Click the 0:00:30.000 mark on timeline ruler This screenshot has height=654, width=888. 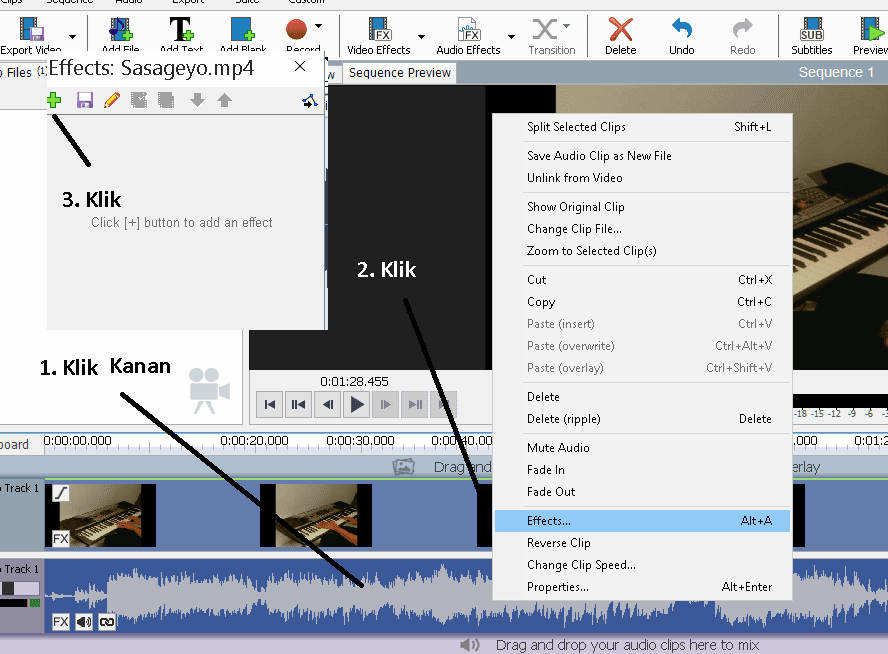(x=360, y=441)
